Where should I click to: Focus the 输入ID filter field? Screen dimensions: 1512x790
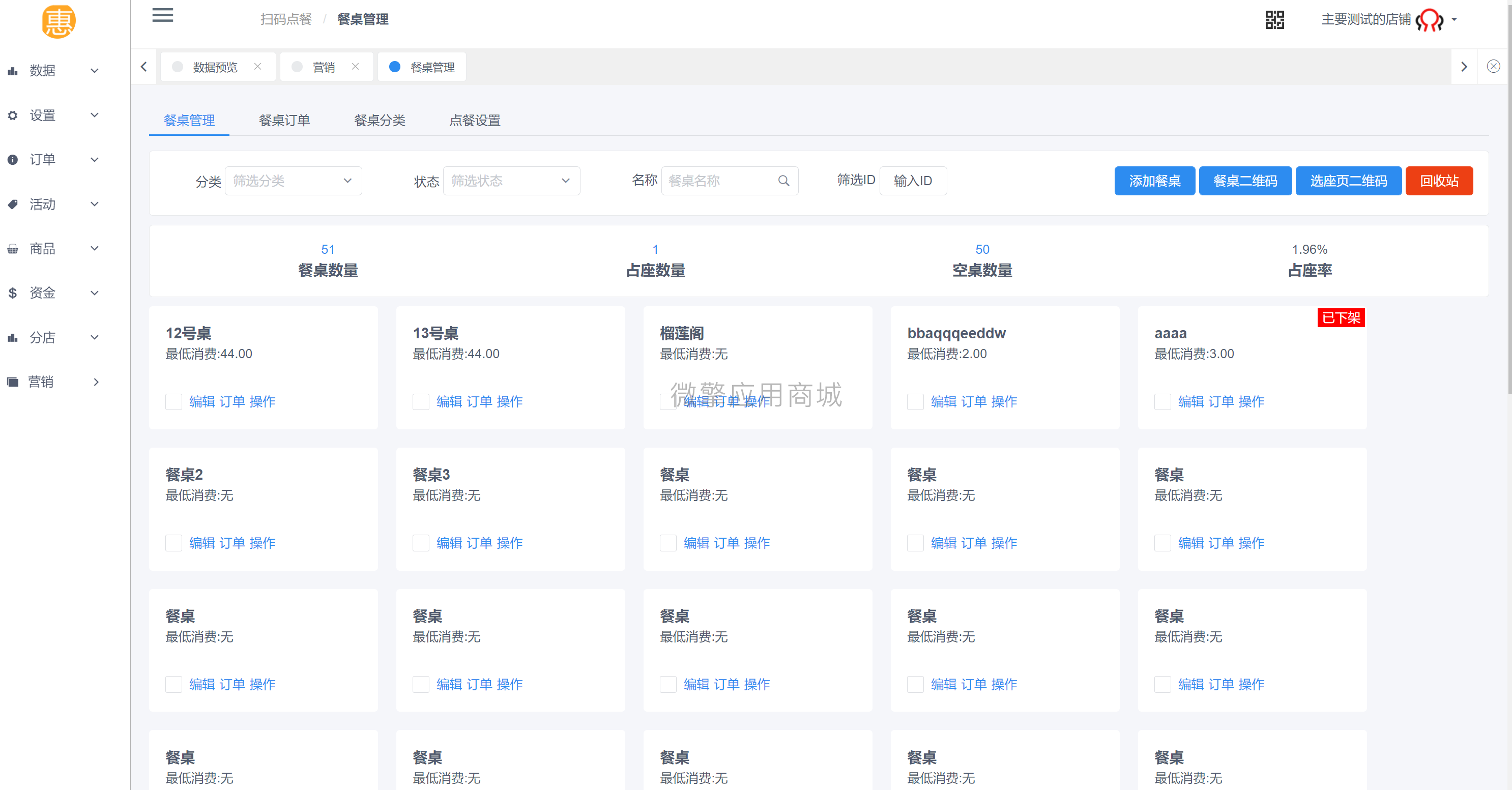tap(913, 181)
